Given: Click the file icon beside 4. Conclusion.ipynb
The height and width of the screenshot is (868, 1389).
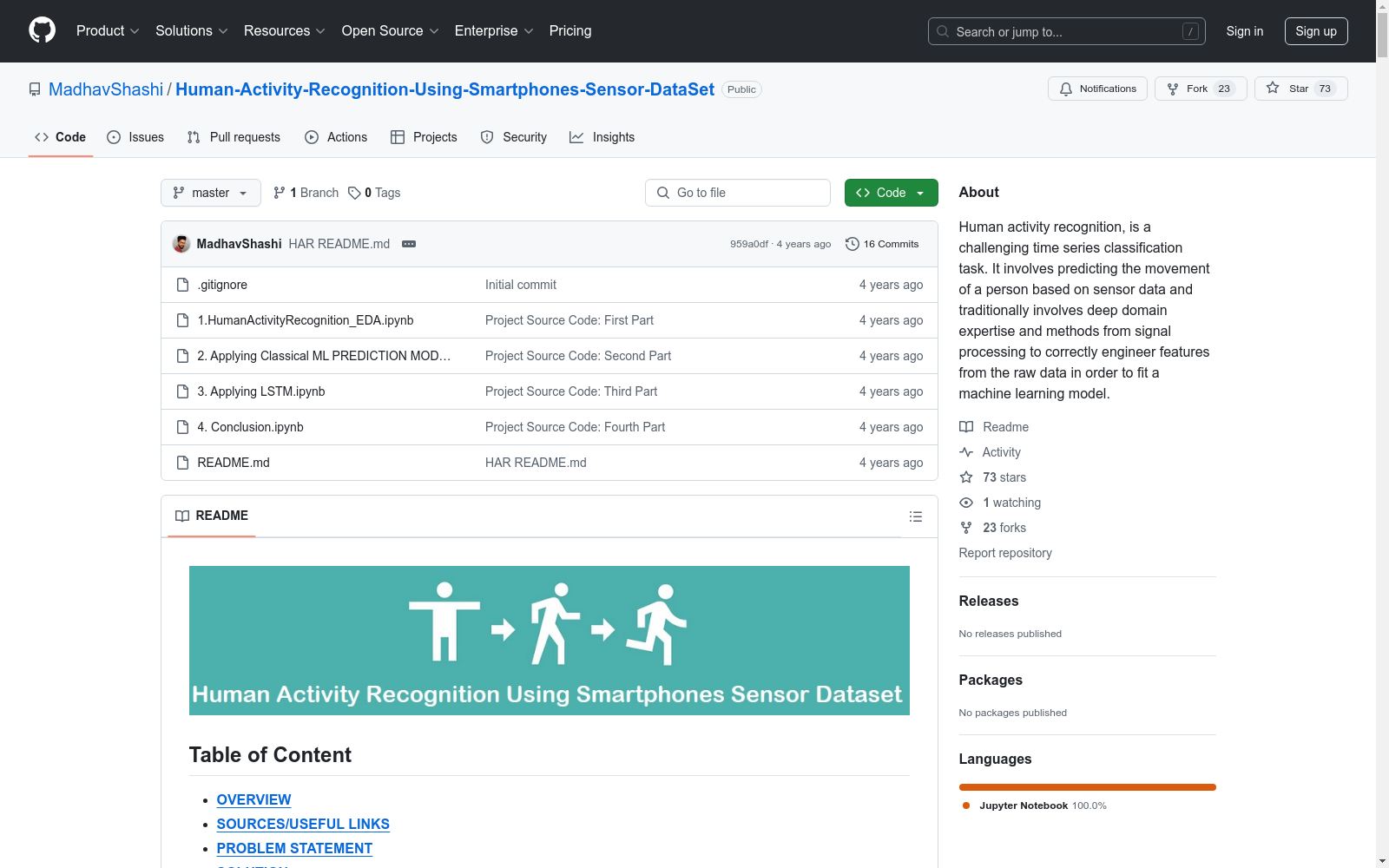Looking at the screenshot, I should 182,427.
